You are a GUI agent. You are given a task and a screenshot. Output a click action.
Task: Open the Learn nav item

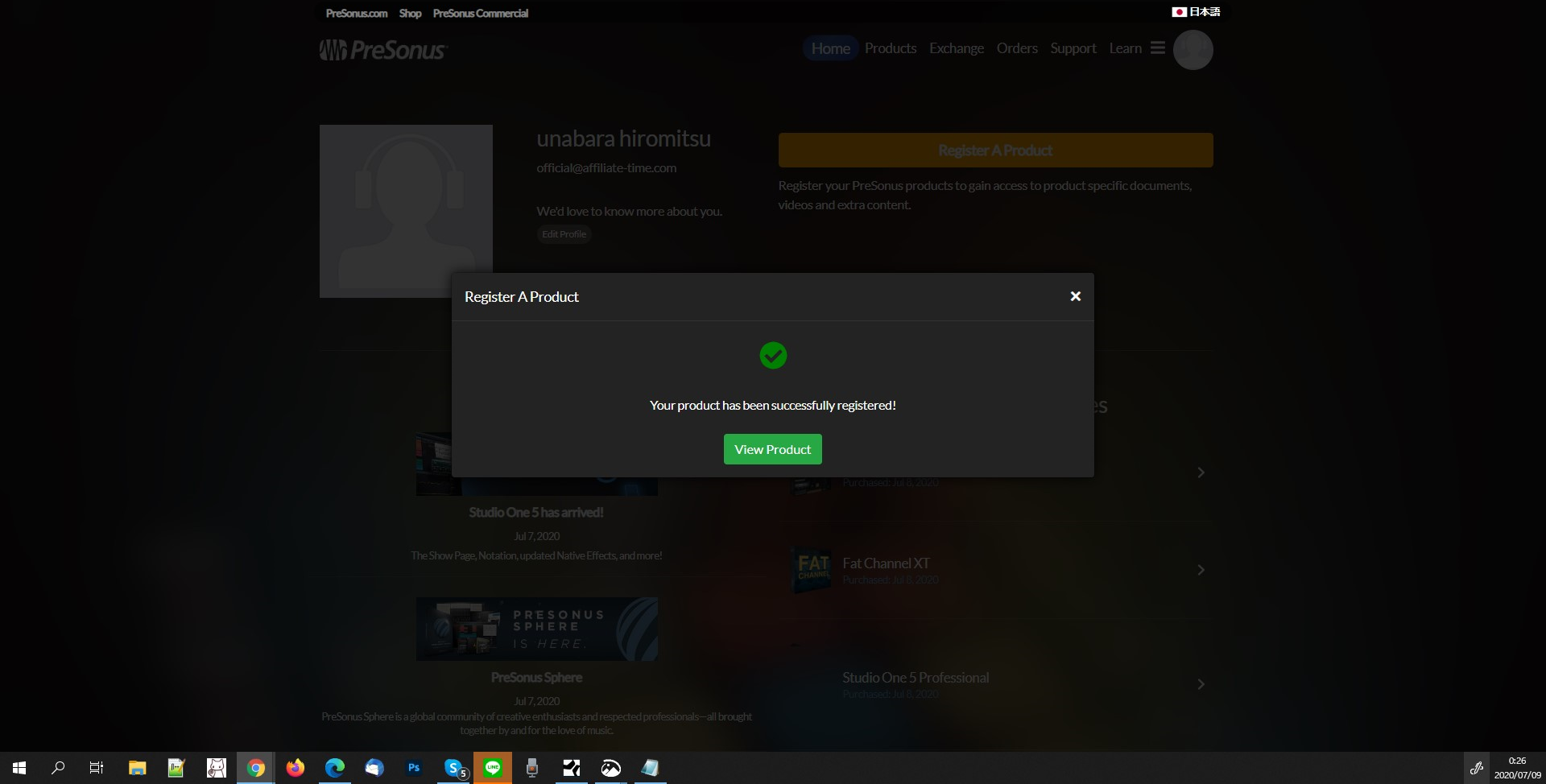(1125, 48)
